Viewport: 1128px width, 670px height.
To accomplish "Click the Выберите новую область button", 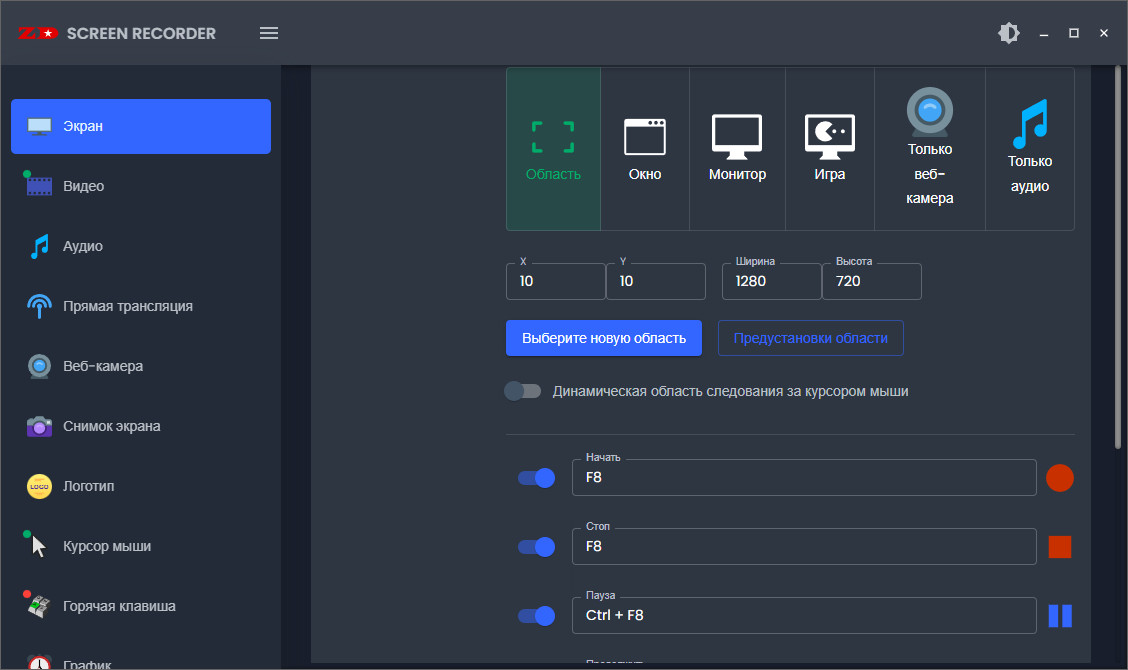I will coord(604,338).
